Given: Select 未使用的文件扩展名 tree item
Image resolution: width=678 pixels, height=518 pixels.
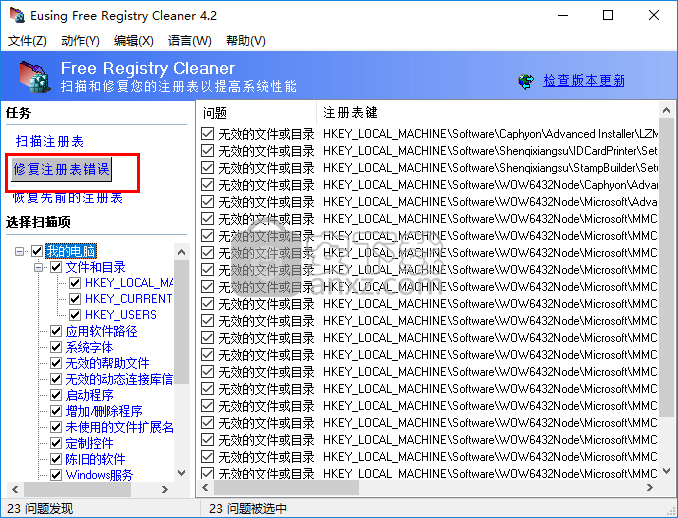Looking at the screenshot, I should coord(119,427).
